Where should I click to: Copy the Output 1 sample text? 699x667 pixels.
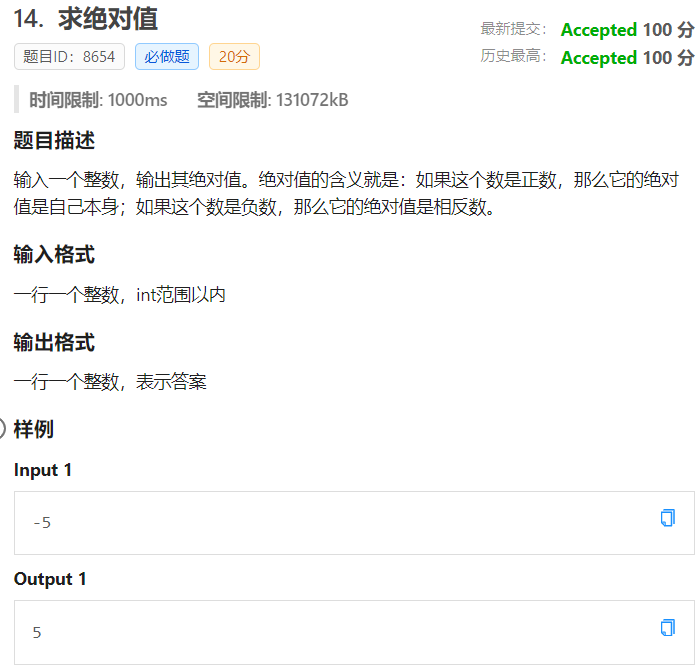(x=667, y=628)
